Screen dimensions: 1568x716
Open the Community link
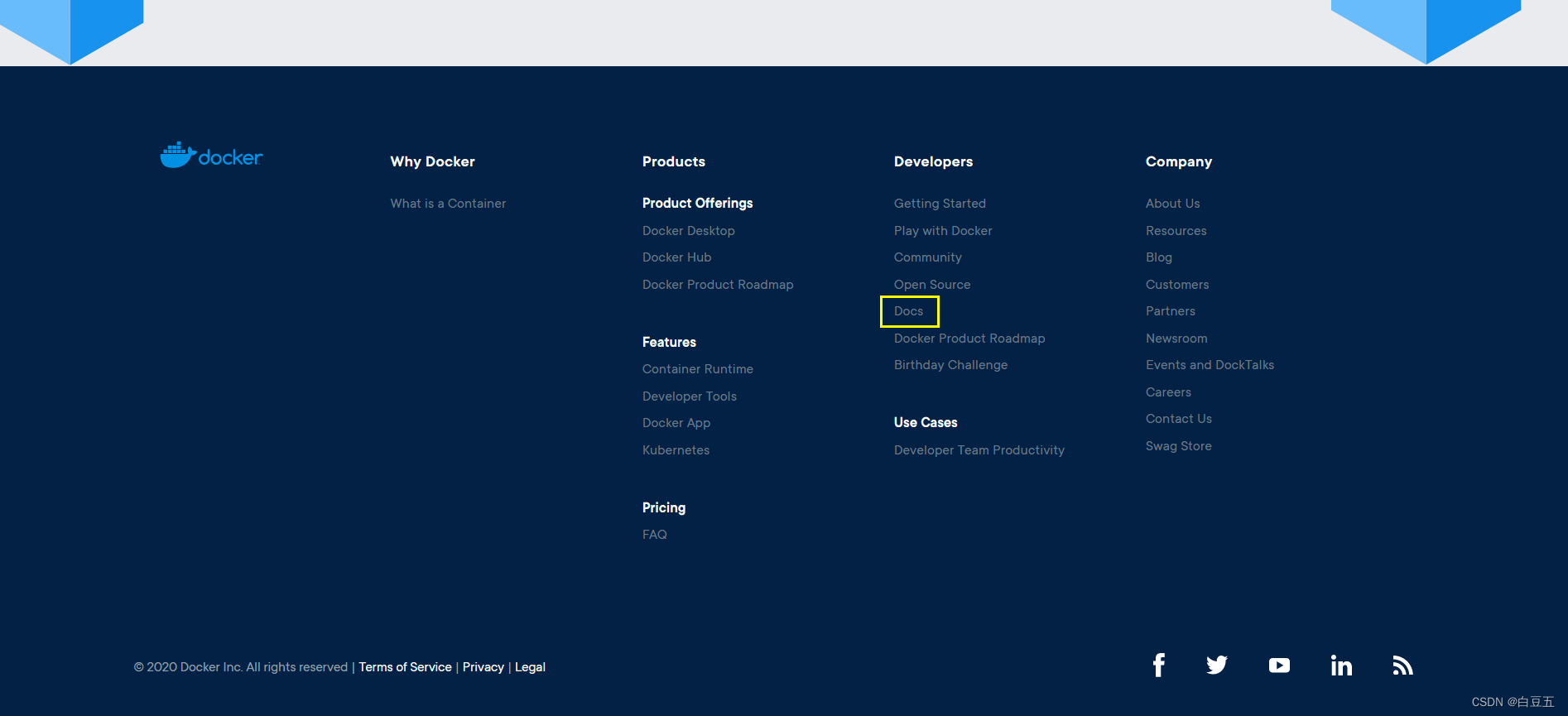tap(928, 257)
